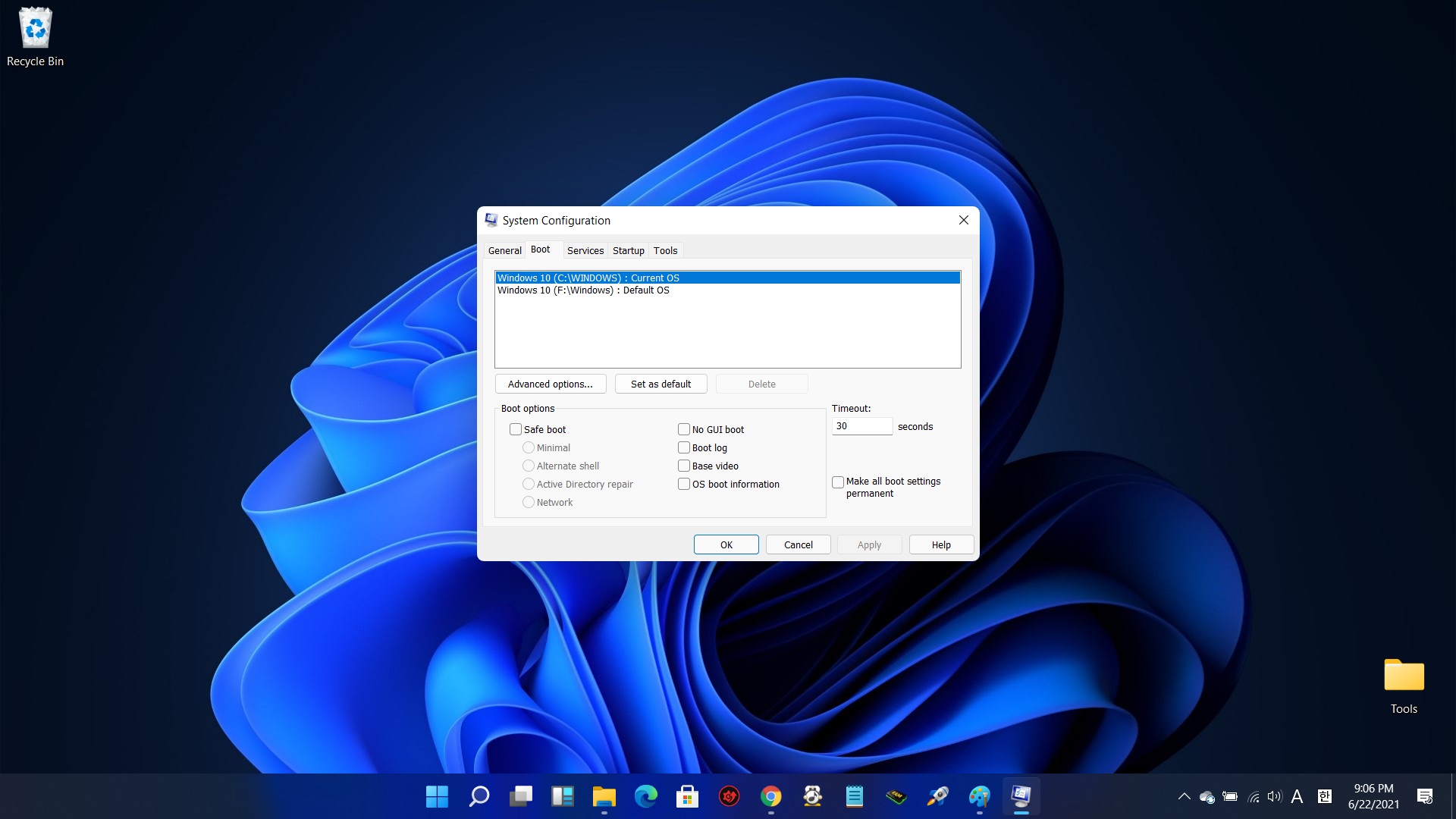Click the Apply button
Image resolution: width=1456 pixels, height=819 pixels.
click(870, 544)
